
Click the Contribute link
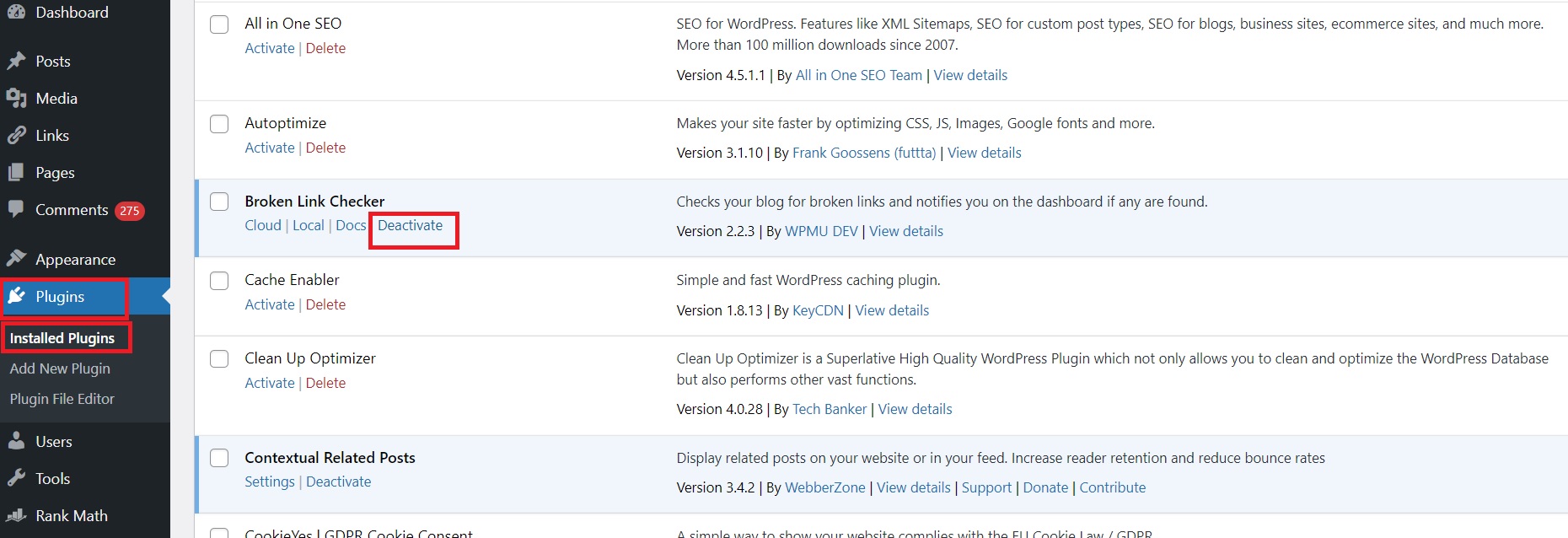(1113, 487)
